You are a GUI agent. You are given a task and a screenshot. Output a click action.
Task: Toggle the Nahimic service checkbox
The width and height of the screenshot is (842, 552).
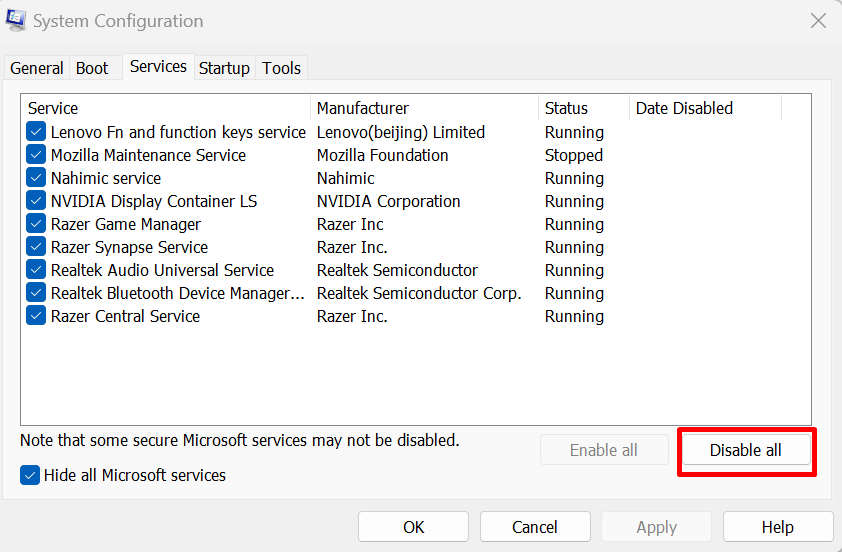(x=36, y=178)
